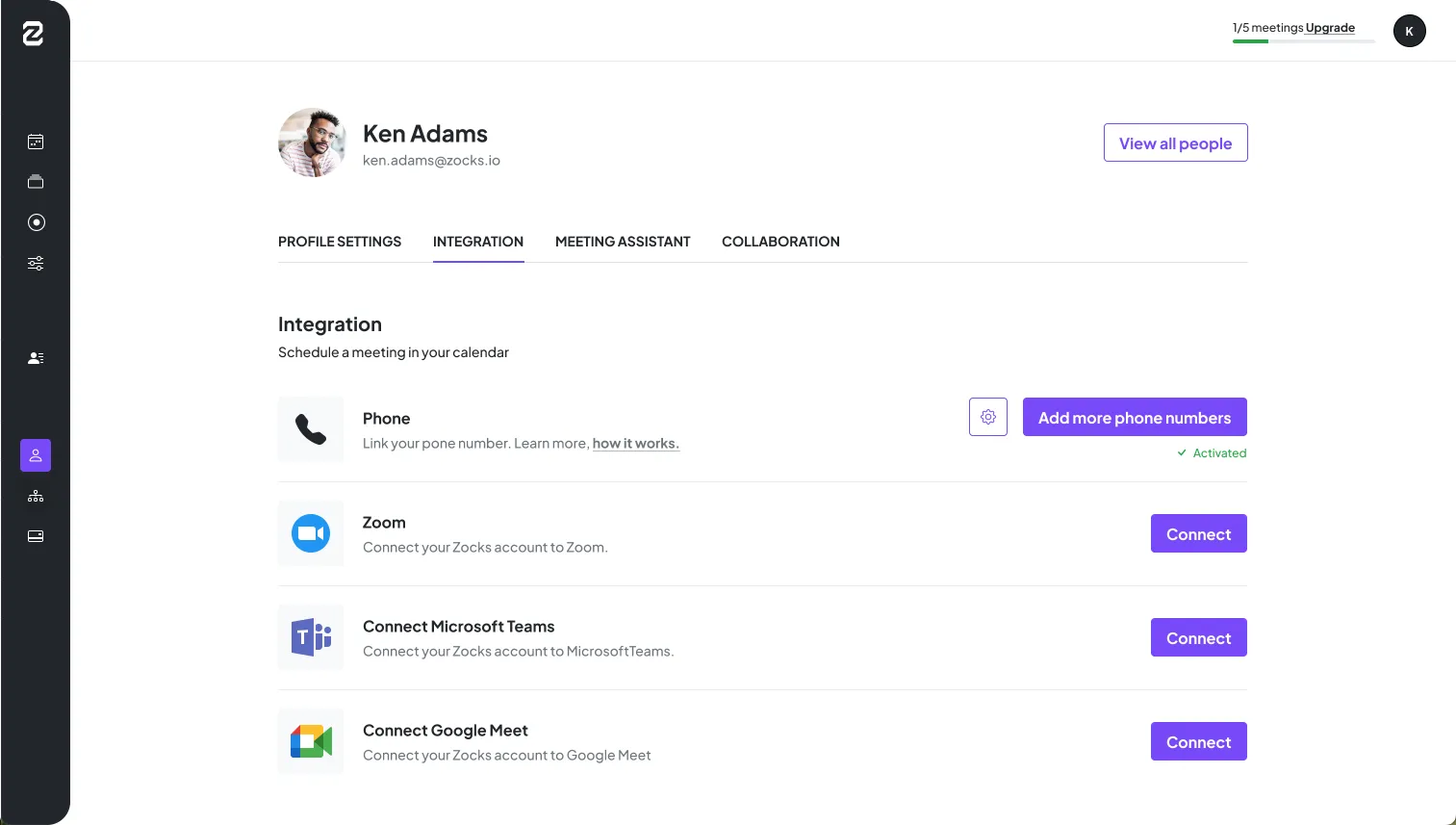Click the record circle icon in the sidebar
The width and height of the screenshot is (1456, 825).
point(36,222)
